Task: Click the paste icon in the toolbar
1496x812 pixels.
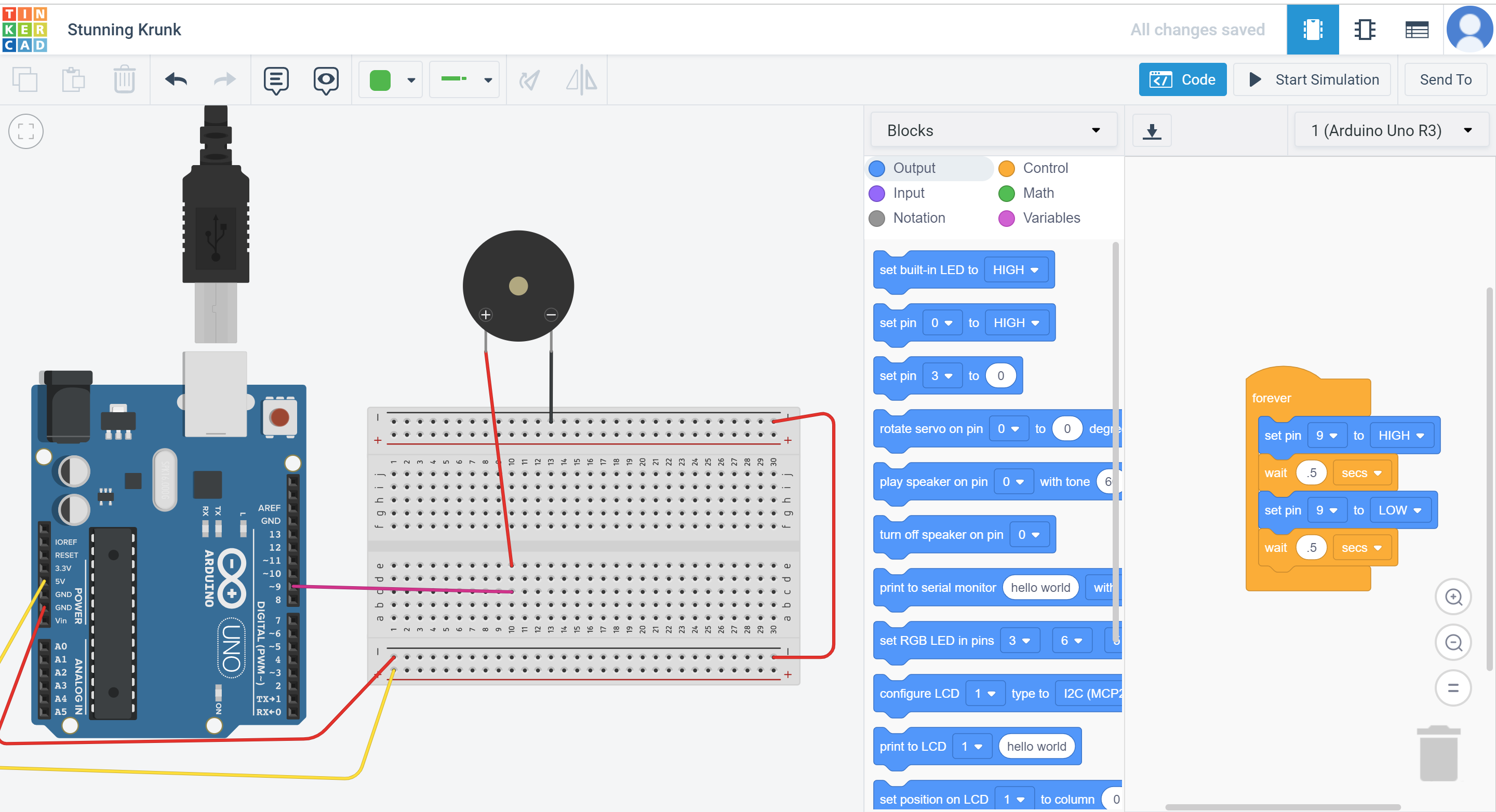Action: pyautogui.click(x=74, y=79)
